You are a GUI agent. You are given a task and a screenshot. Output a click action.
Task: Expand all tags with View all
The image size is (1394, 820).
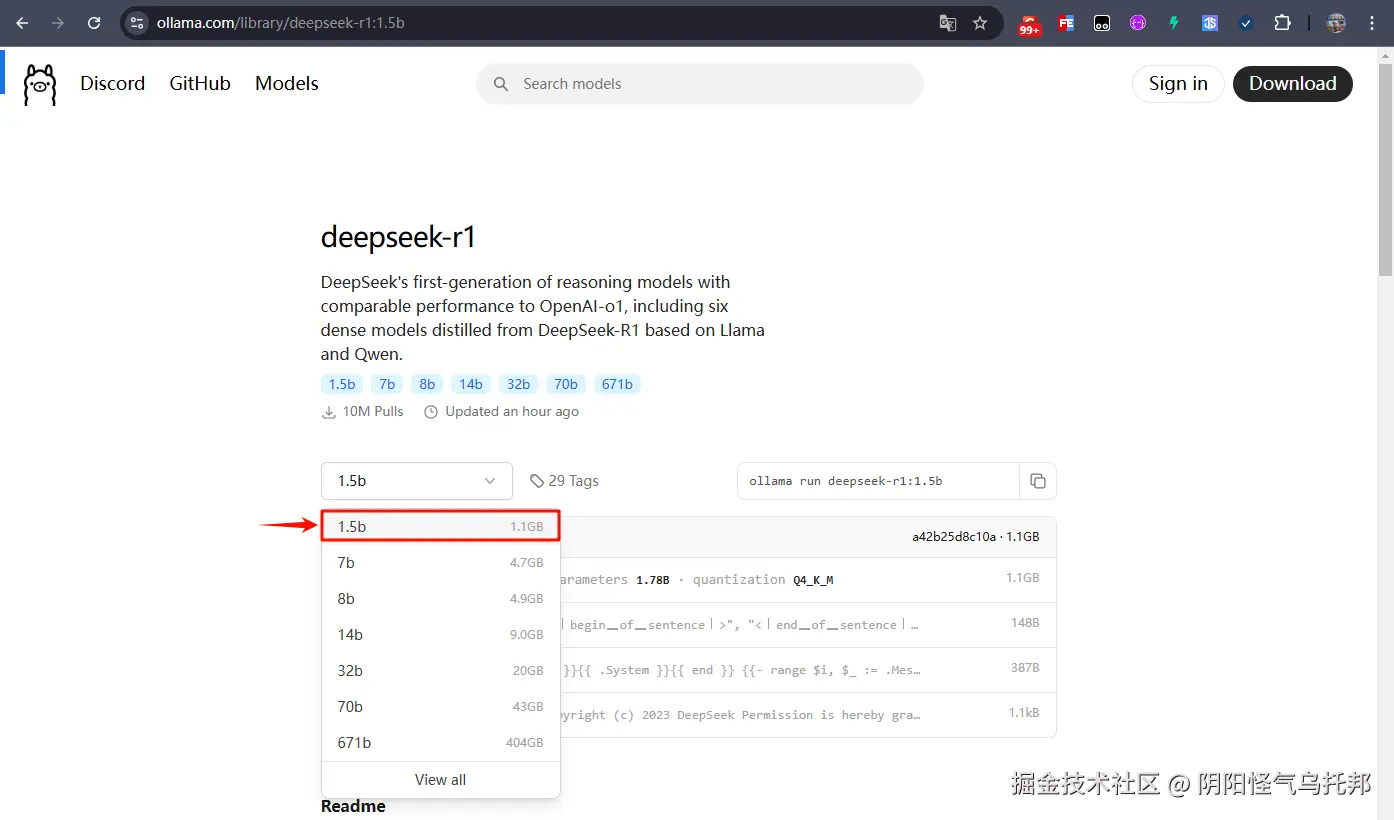click(440, 779)
